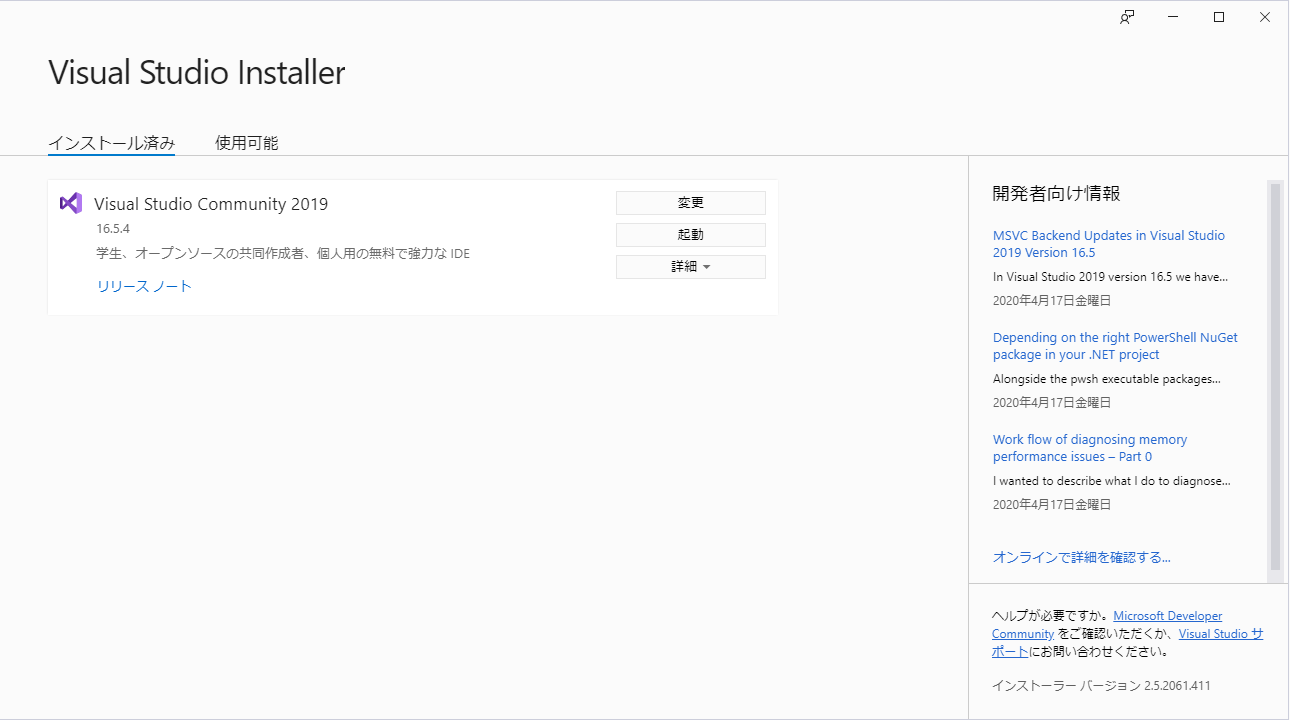Launch Visual Studio with the 起動 button

click(x=691, y=235)
